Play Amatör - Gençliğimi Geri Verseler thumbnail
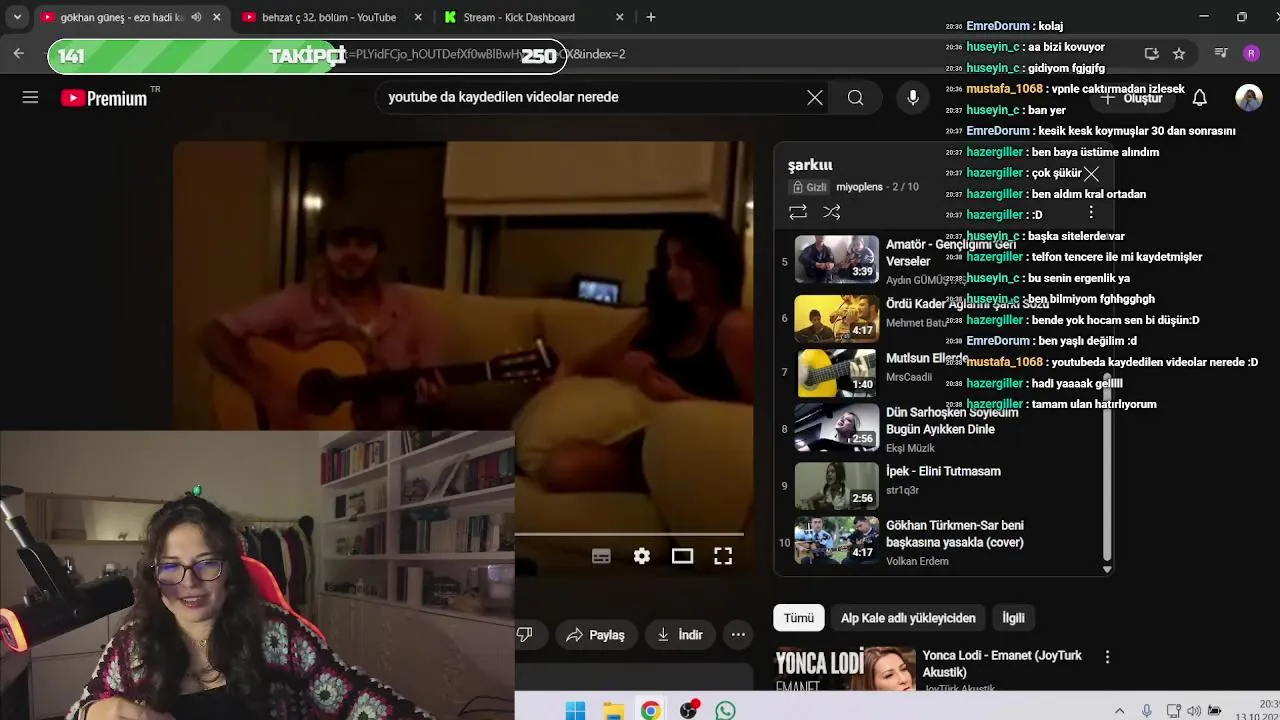The image size is (1280, 720). 836,260
